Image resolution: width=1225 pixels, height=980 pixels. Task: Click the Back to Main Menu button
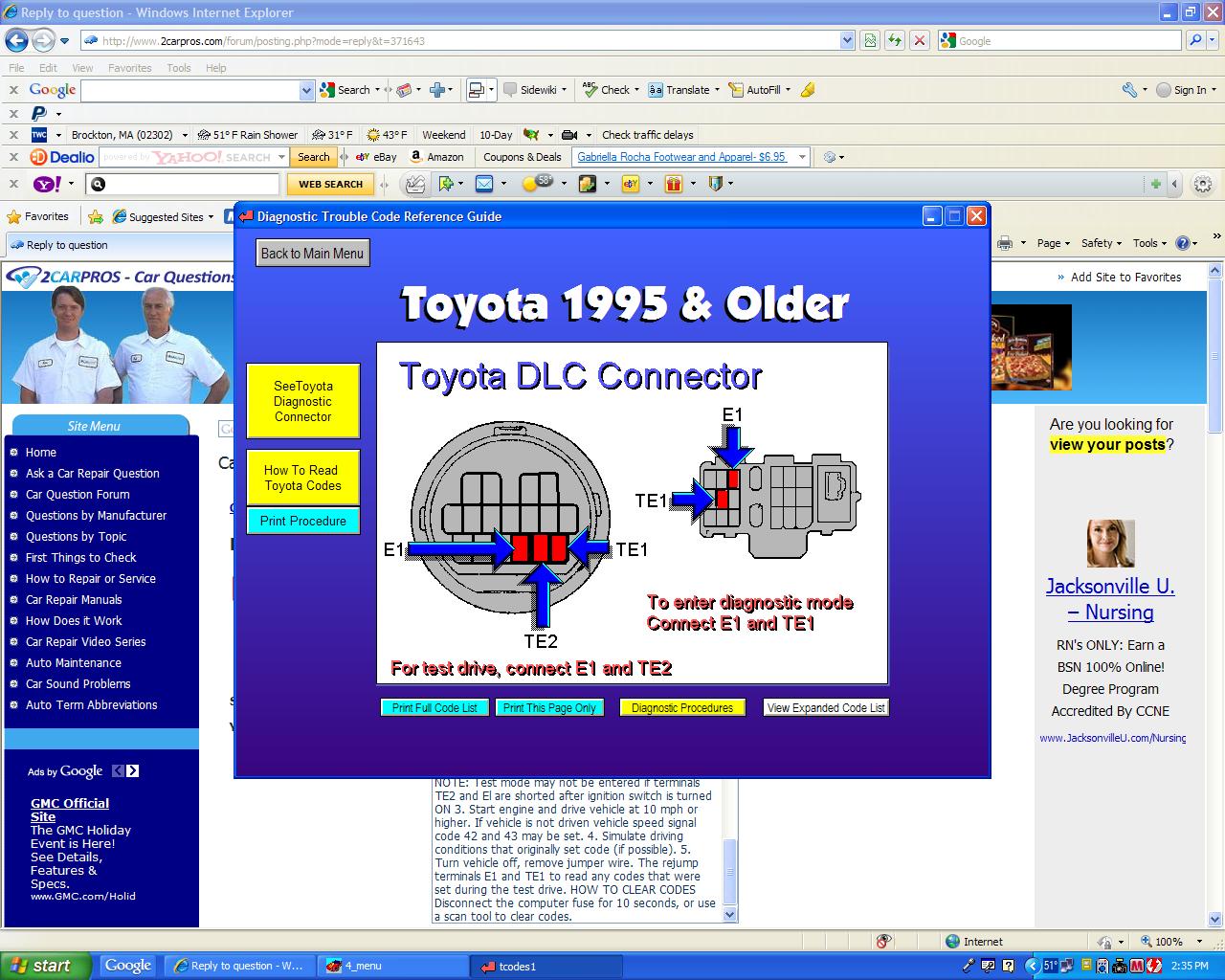pyautogui.click(x=312, y=254)
